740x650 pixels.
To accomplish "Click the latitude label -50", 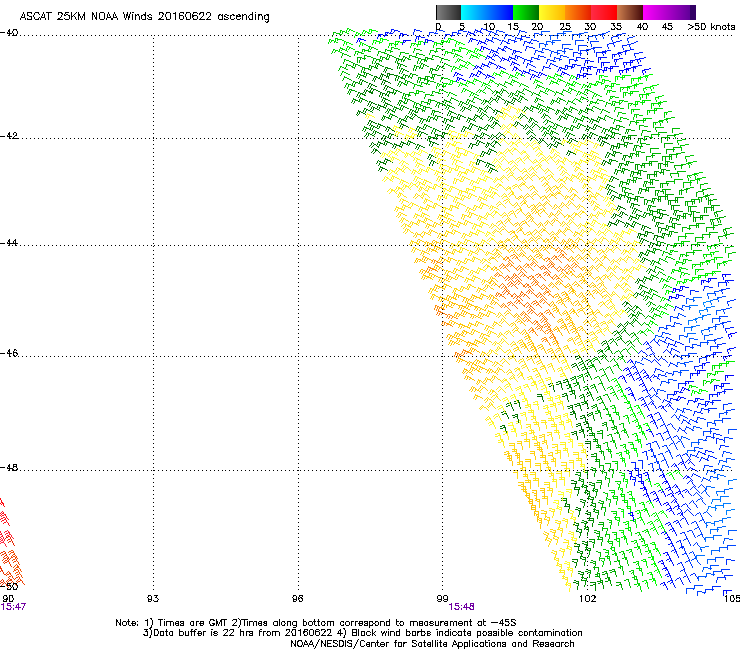I will pos(9,587).
